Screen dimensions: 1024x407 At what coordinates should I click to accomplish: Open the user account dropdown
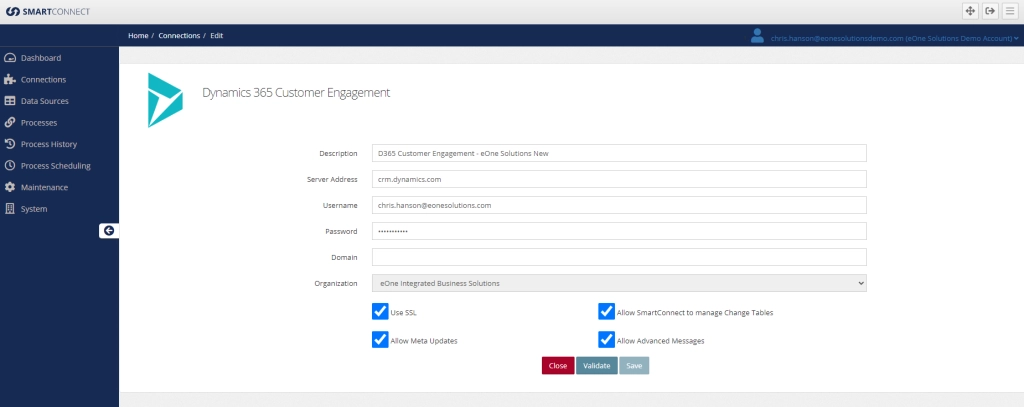(x=895, y=39)
